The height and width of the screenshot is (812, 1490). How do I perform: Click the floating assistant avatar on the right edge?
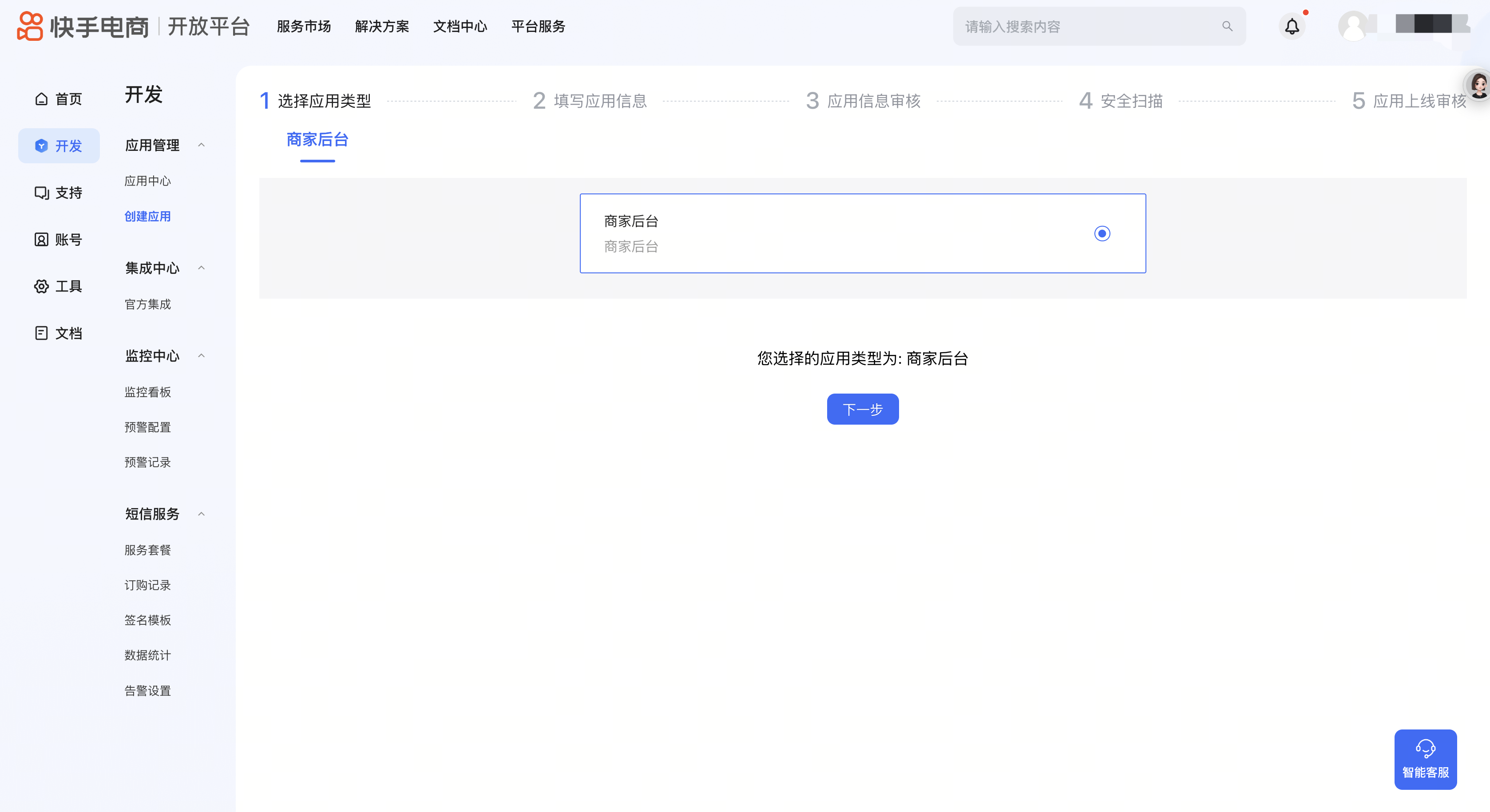(1478, 86)
